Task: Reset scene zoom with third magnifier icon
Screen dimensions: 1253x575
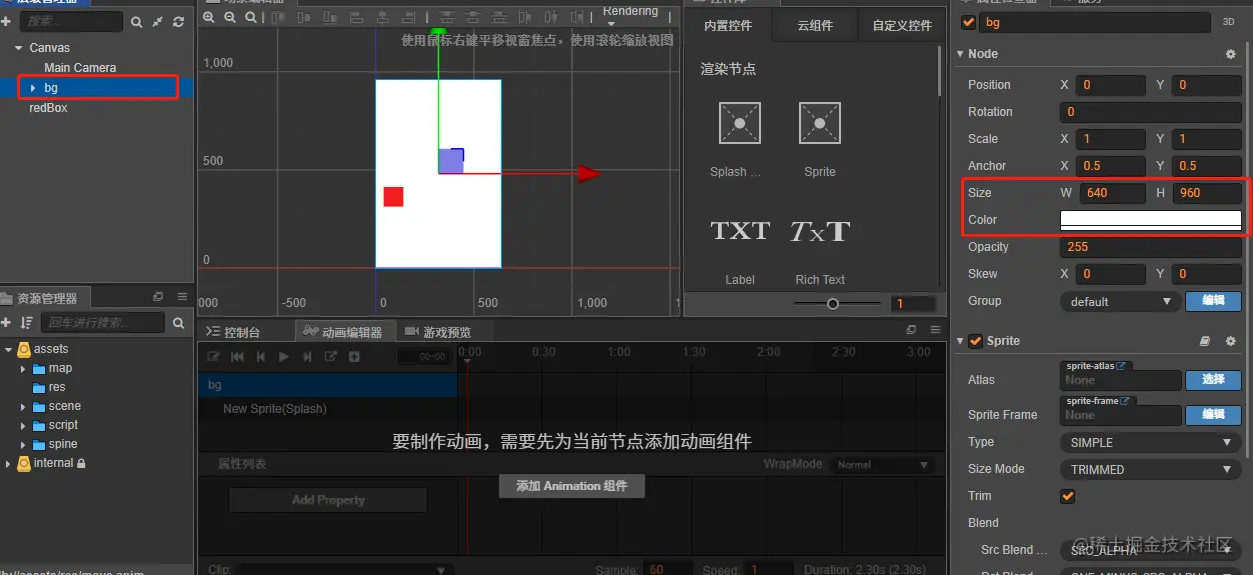Action: click(x=249, y=18)
